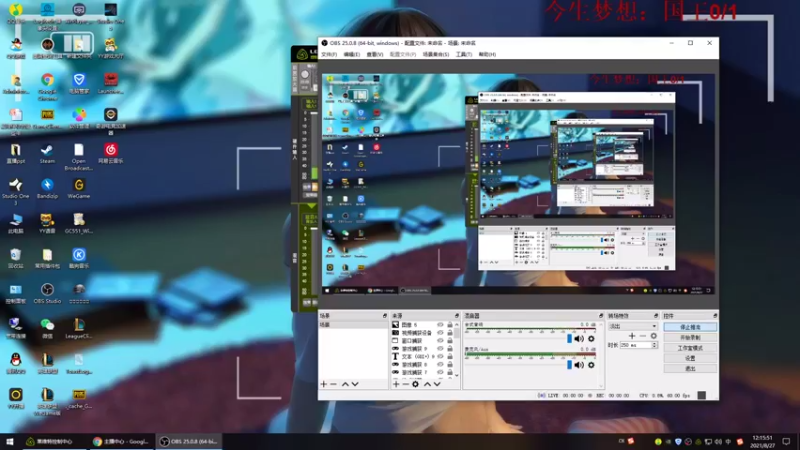Viewport: 800px width, 450px height.
Task: Move the selected source up
Action: pos(427,384)
